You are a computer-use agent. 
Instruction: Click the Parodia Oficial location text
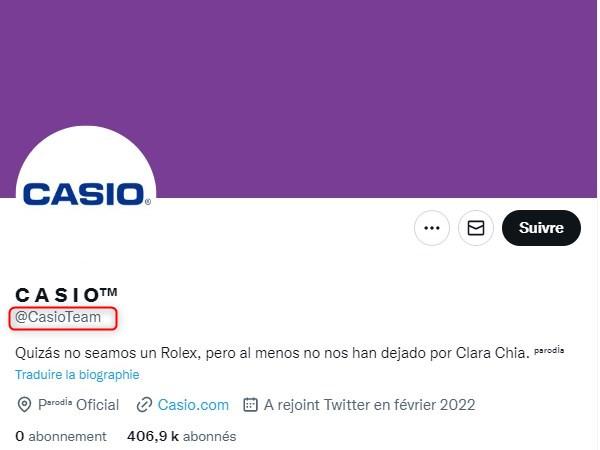coord(78,404)
